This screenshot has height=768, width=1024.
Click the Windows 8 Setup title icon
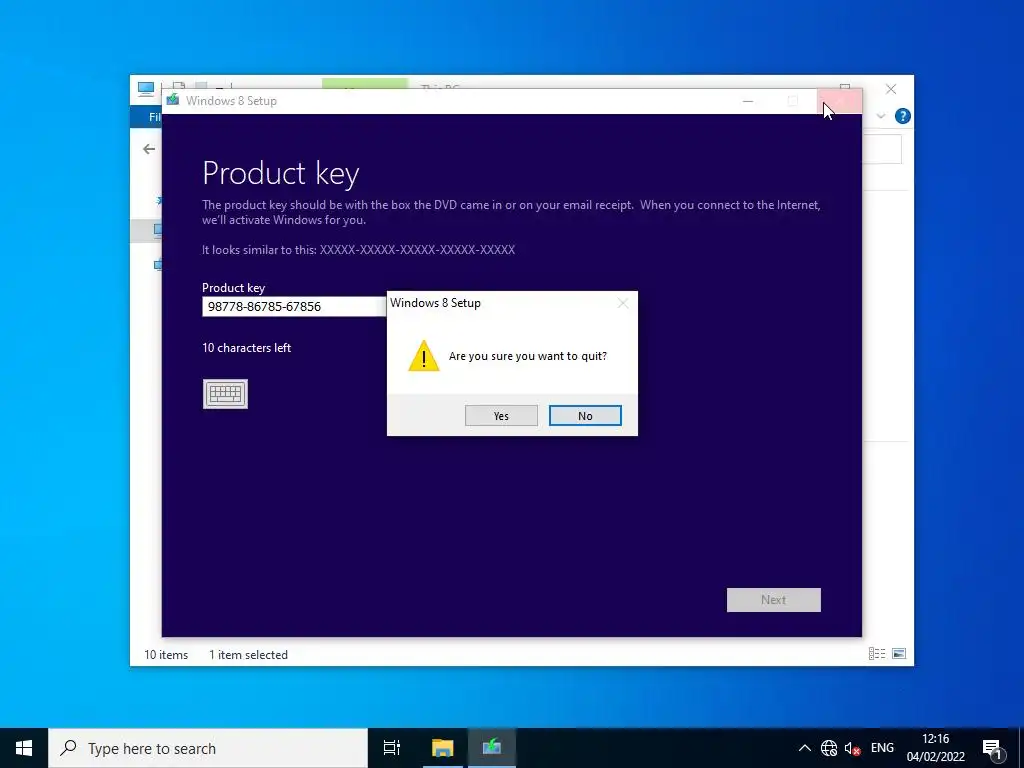coord(173,100)
